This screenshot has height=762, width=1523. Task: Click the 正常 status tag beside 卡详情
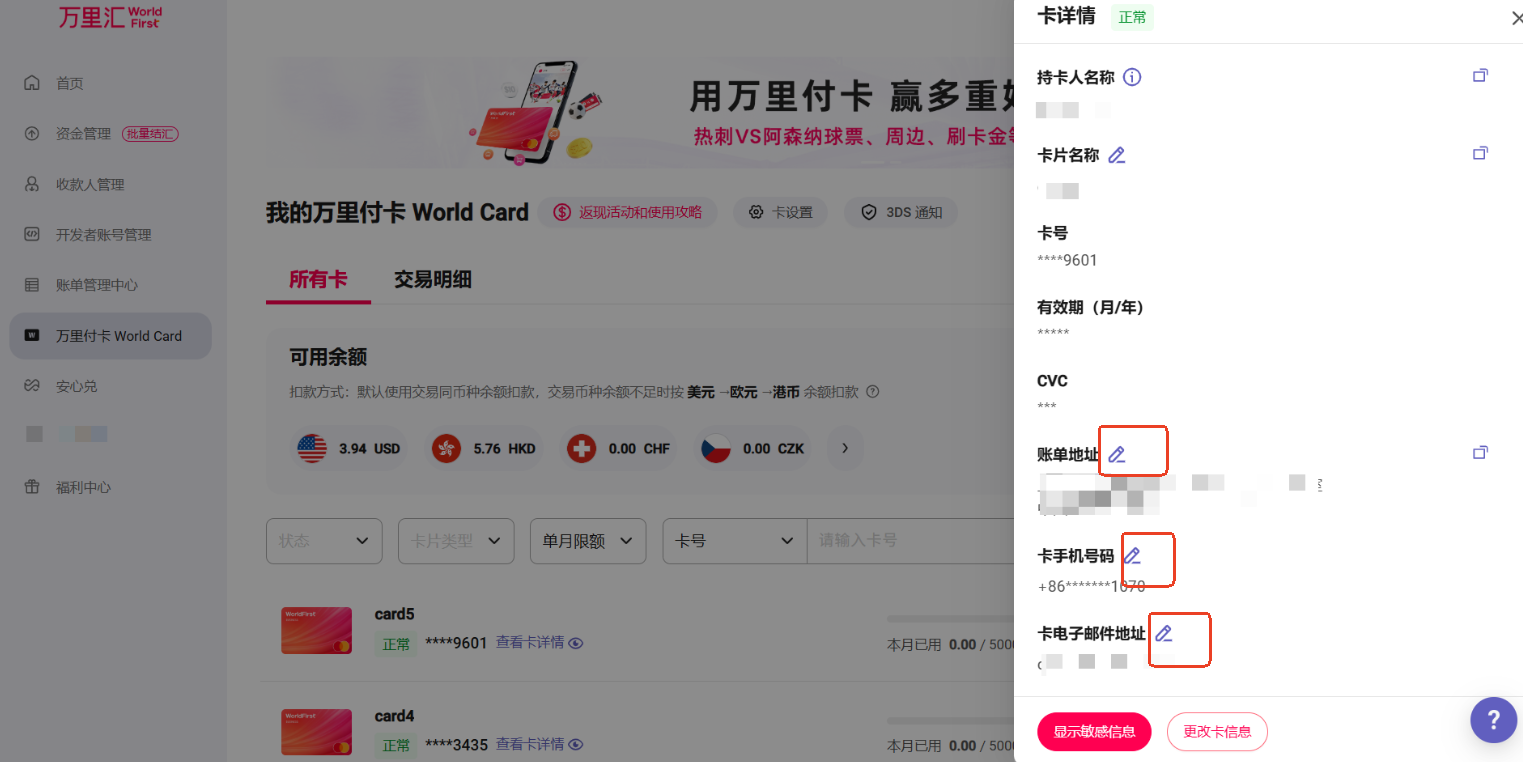coord(1132,17)
